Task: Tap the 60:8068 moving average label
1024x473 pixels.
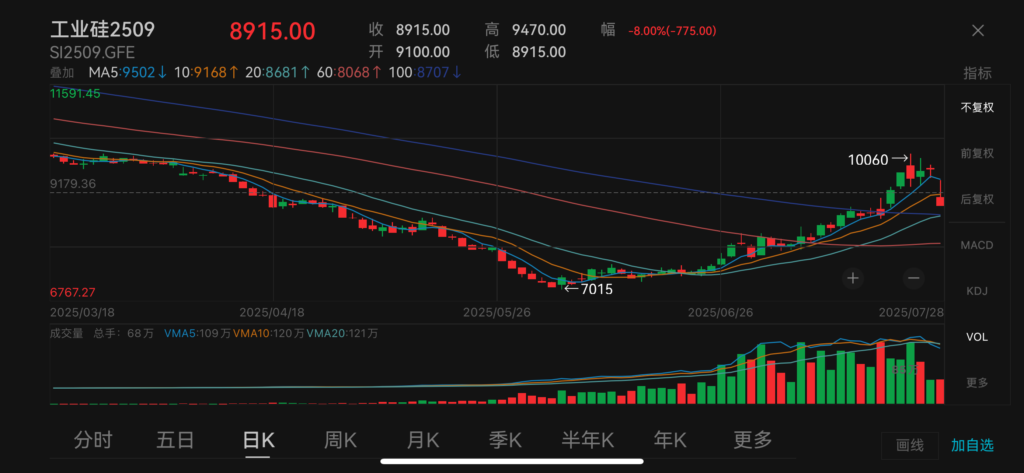Action: (349, 73)
